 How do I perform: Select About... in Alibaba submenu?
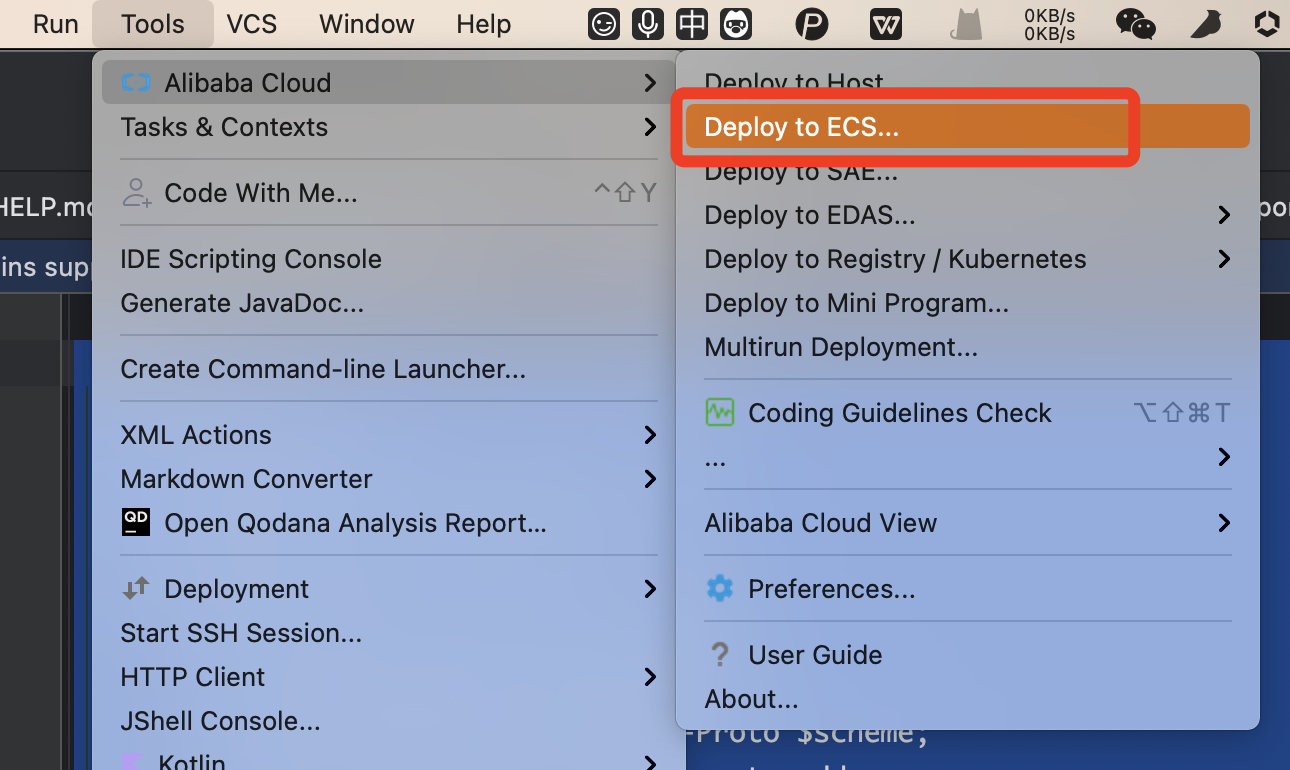pos(967,699)
